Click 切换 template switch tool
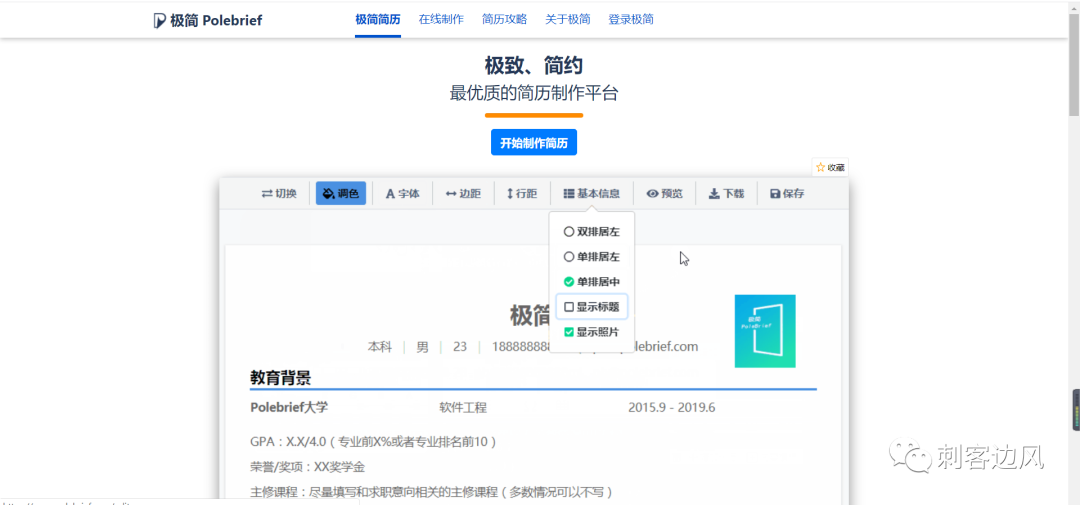The image size is (1080, 505). (279, 194)
